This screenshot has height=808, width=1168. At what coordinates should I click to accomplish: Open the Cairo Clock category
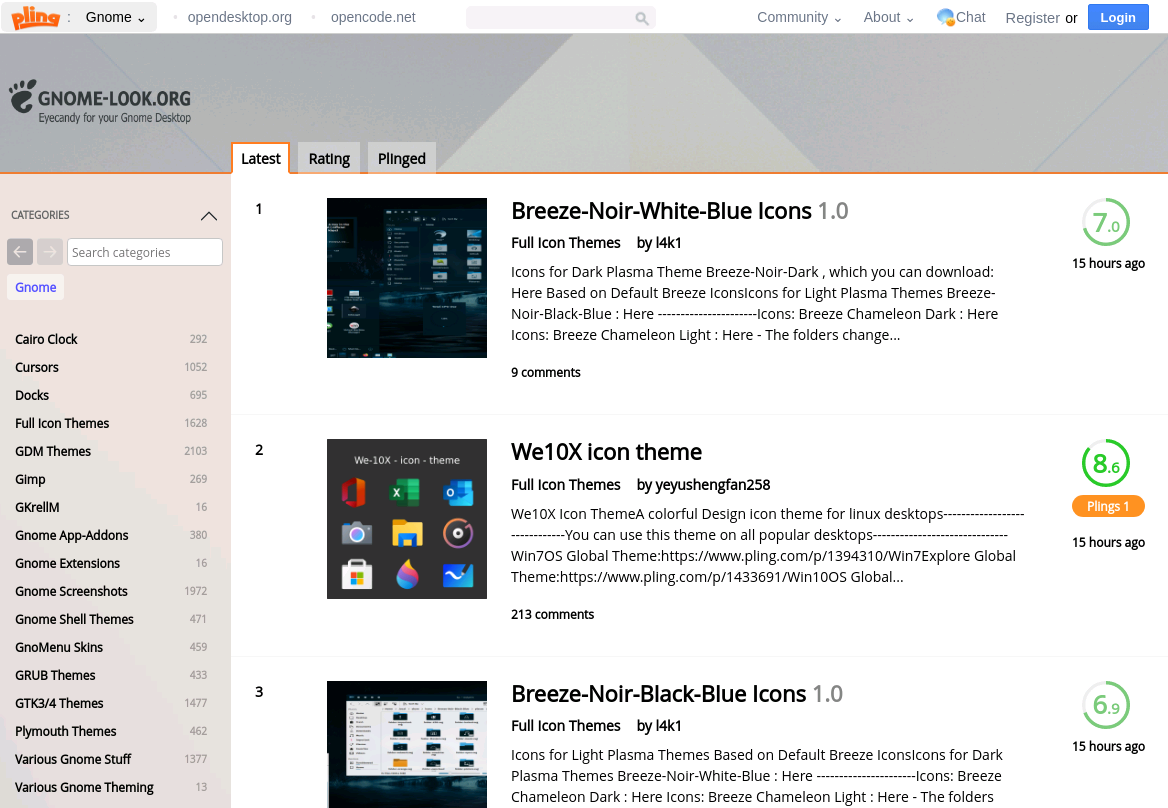46,340
